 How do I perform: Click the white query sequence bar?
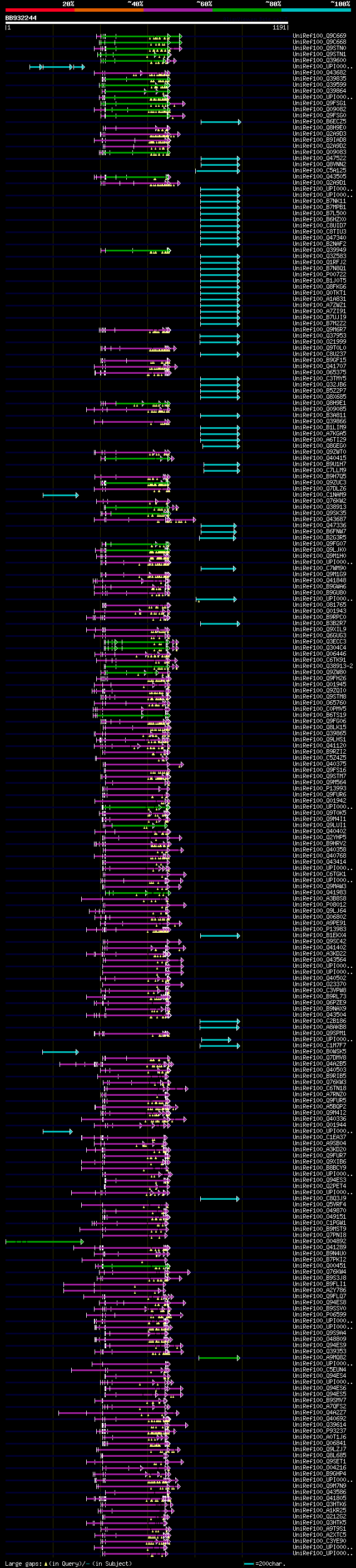tap(147, 23)
